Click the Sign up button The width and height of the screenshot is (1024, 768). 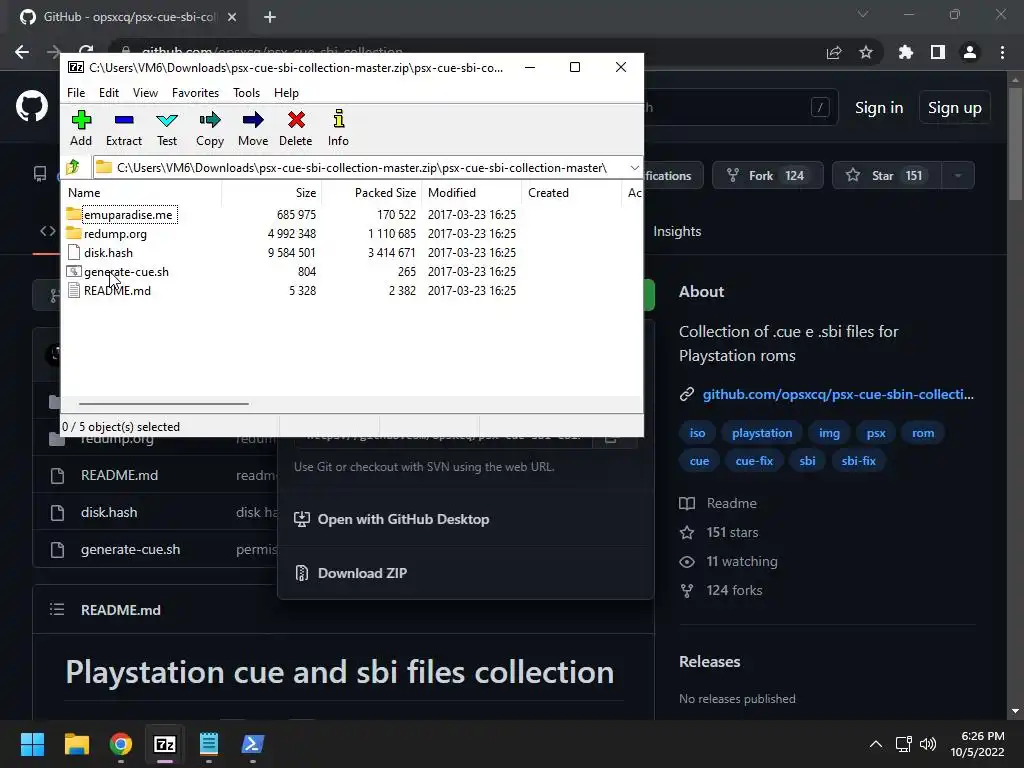[954, 108]
